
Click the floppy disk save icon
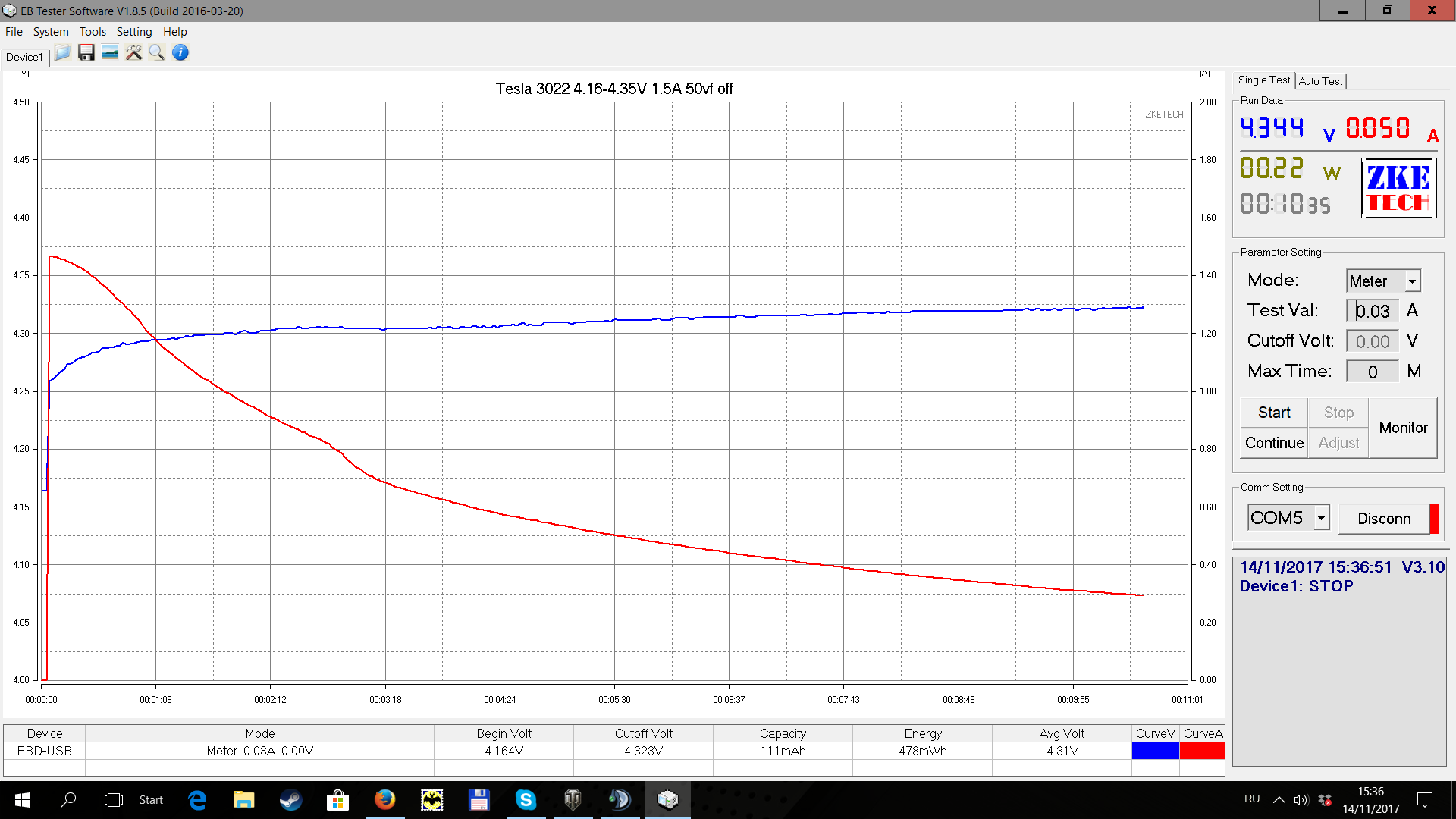point(86,52)
